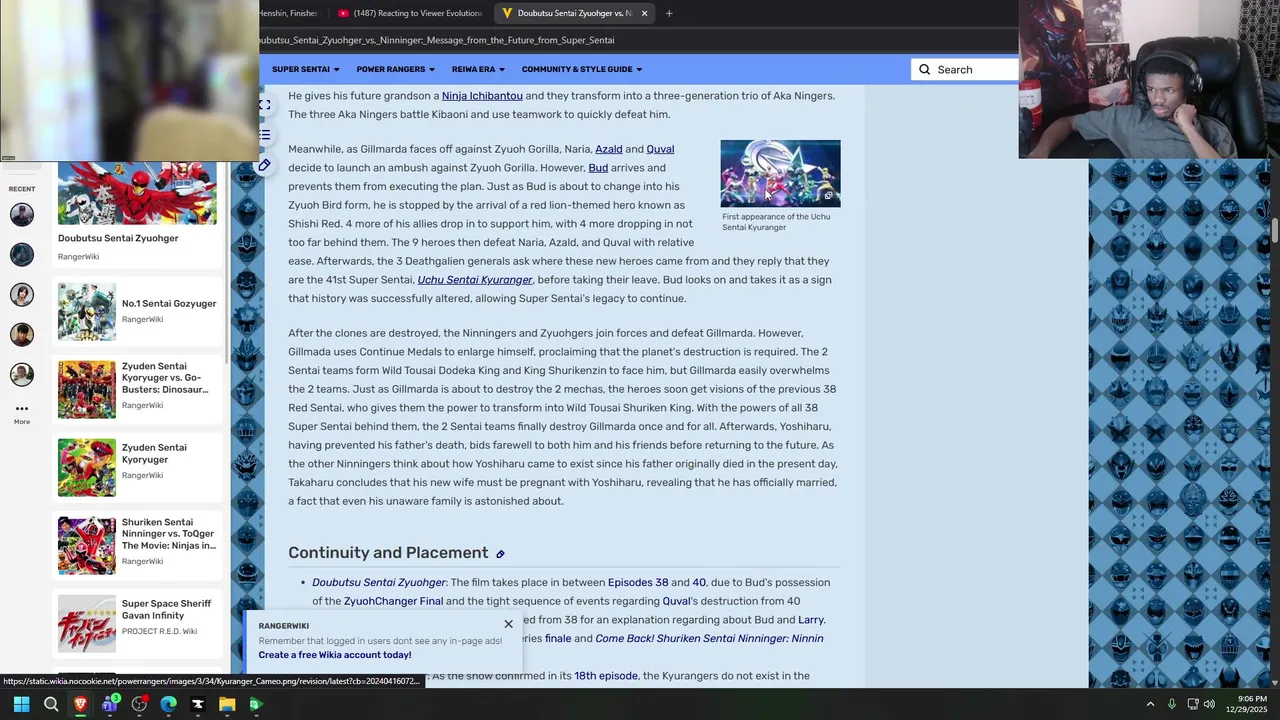1280x720 pixels.
Task: Click the page vertical scrollbar
Action: pyautogui.click(x=1275, y=229)
